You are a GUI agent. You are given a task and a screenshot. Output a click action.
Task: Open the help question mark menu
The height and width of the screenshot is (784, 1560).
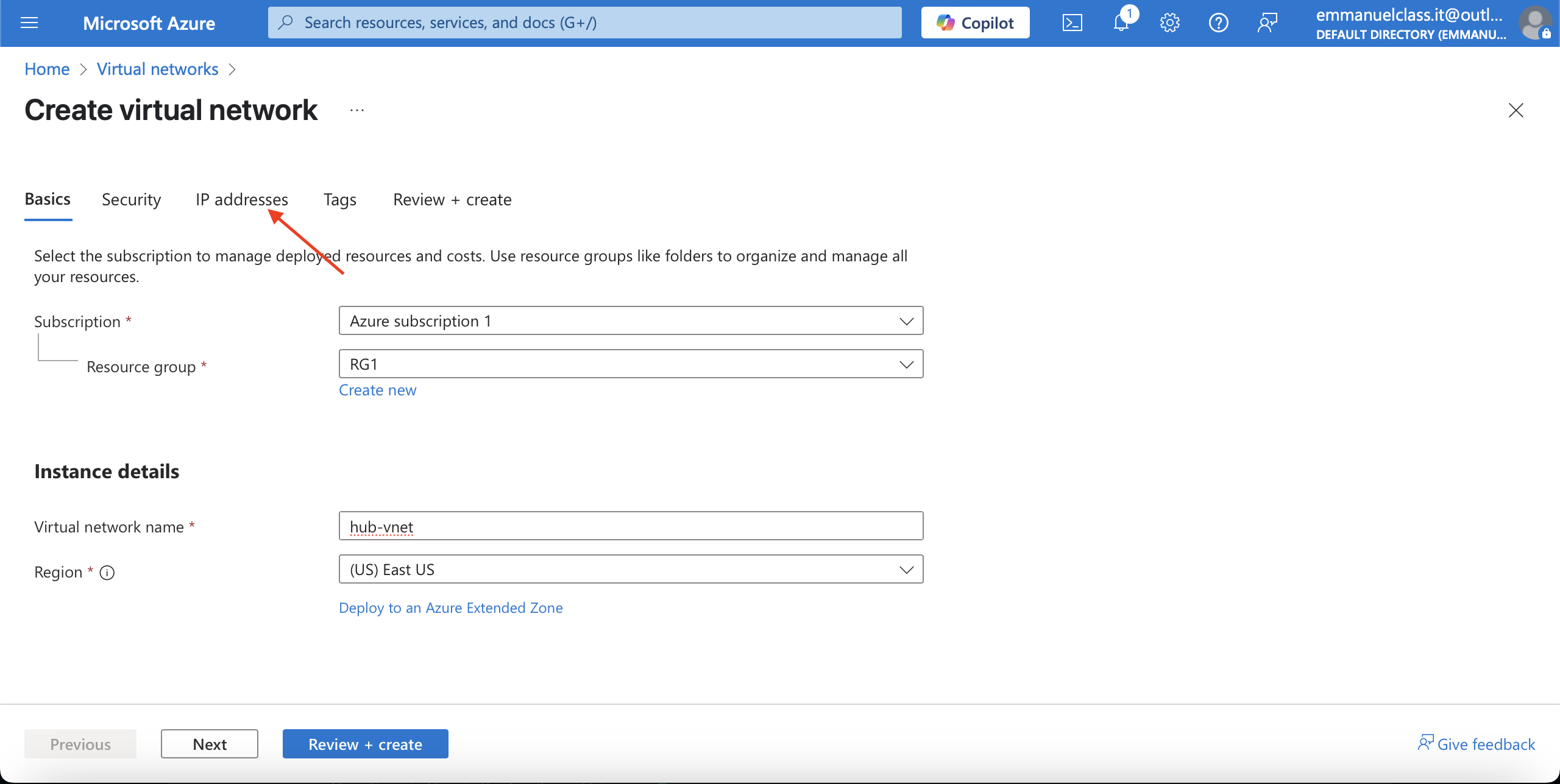(x=1219, y=23)
